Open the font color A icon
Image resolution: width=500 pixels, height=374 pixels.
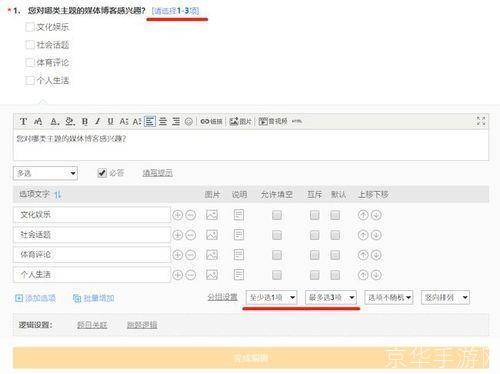click(x=55, y=121)
